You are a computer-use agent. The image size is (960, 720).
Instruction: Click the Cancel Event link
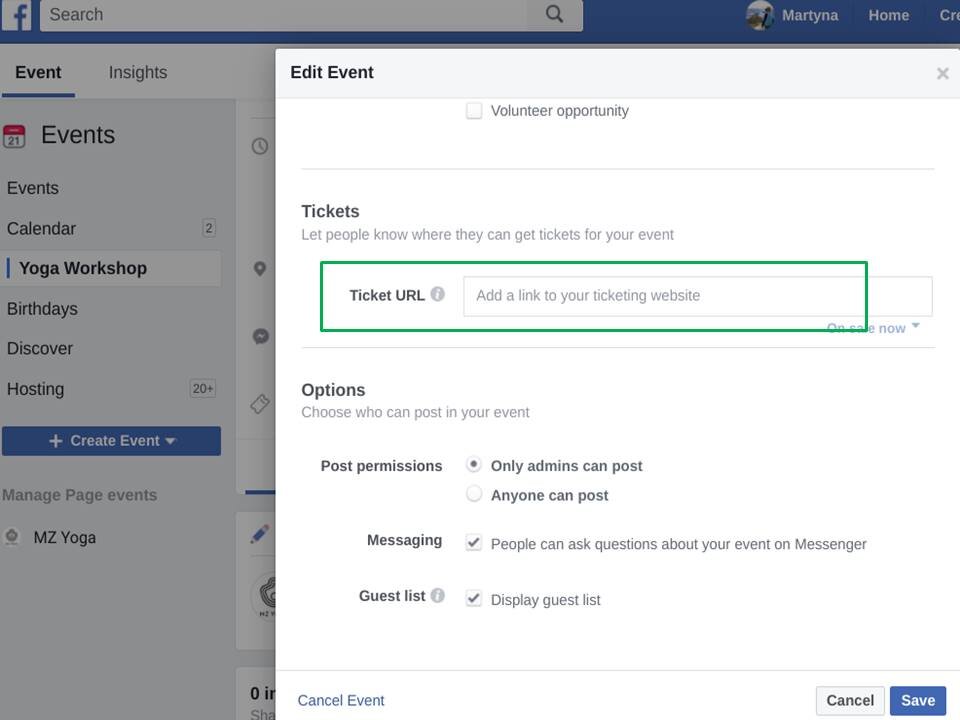pos(341,700)
